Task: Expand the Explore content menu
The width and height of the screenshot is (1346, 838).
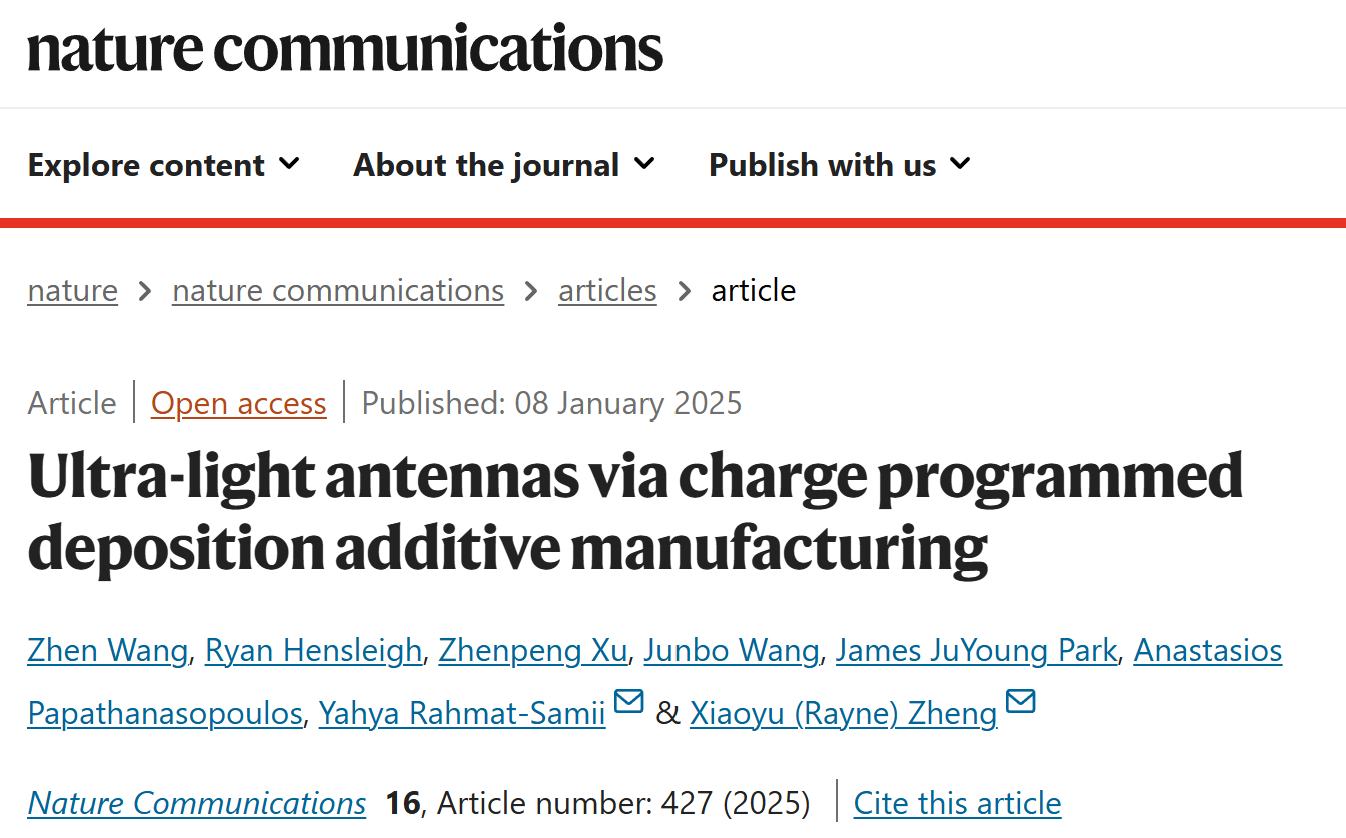Action: 163,165
